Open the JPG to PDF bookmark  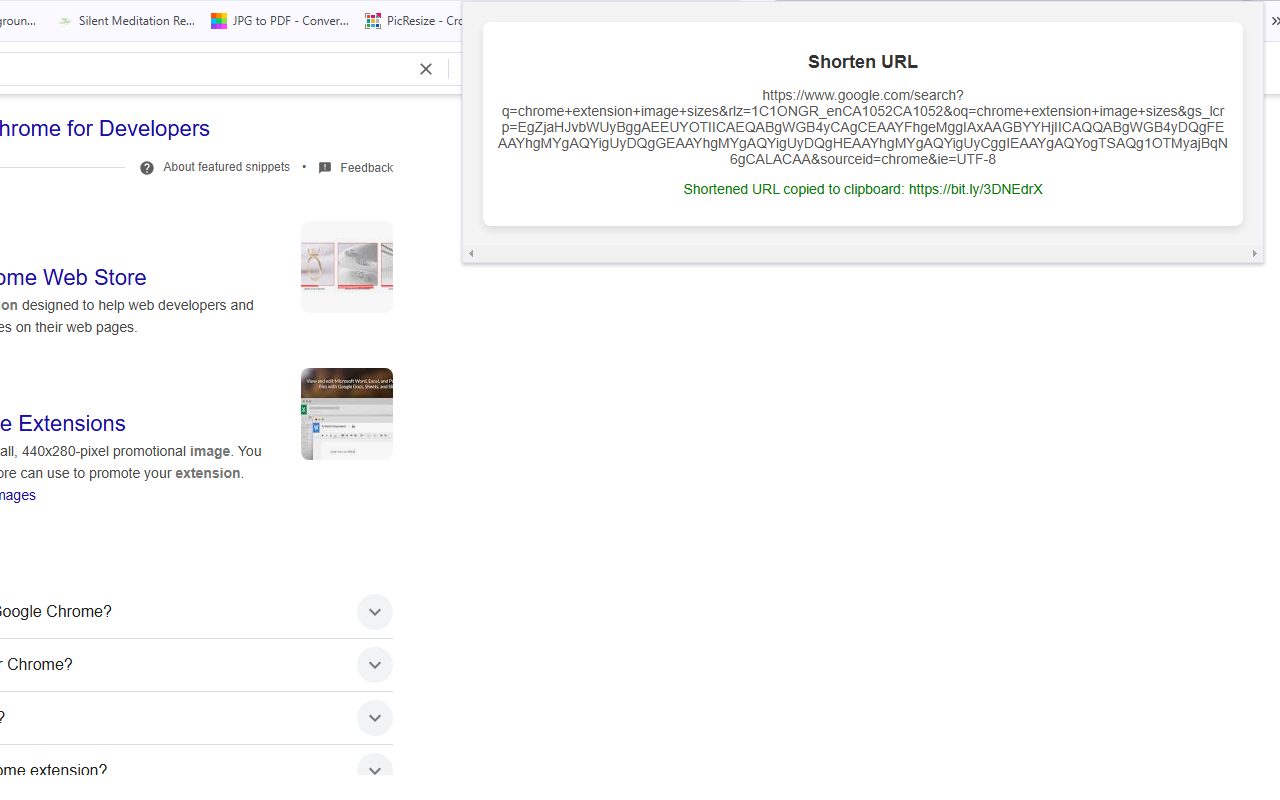click(x=280, y=21)
